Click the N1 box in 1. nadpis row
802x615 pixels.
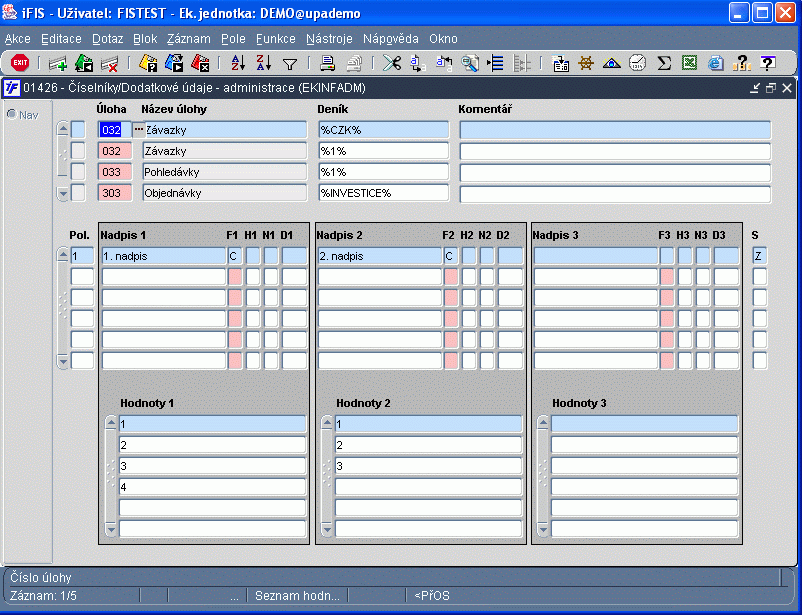pos(271,256)
